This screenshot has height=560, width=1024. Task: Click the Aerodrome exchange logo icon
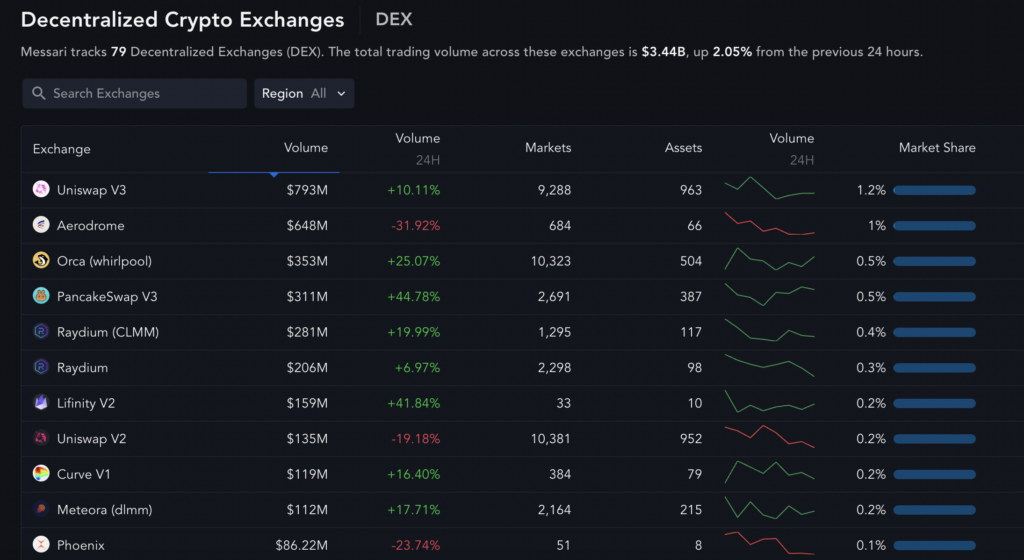coord(40,225)
